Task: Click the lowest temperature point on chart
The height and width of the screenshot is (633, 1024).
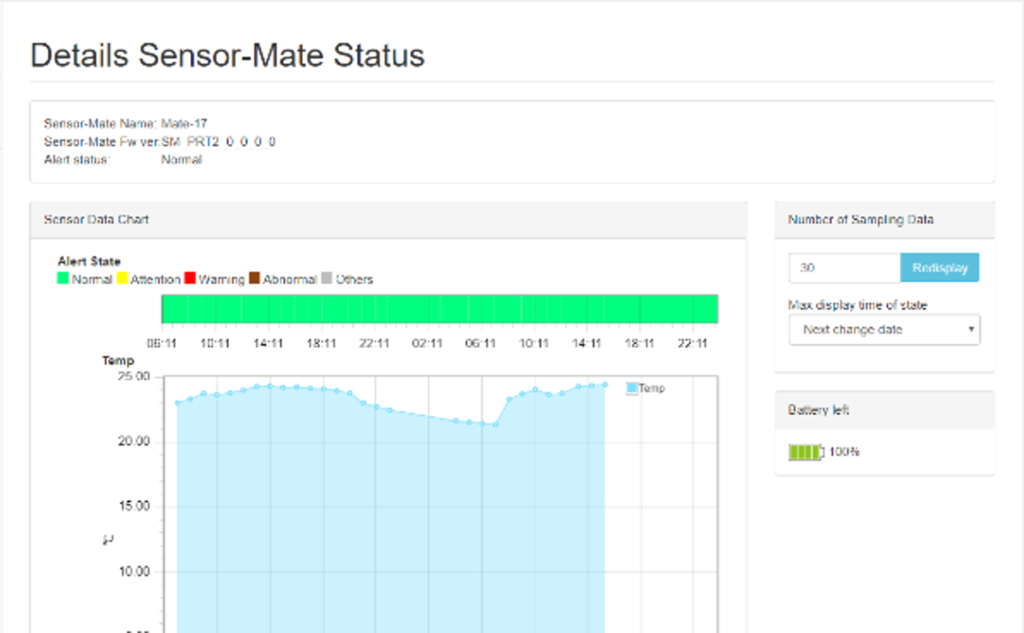Action: (x=494, y=424)
